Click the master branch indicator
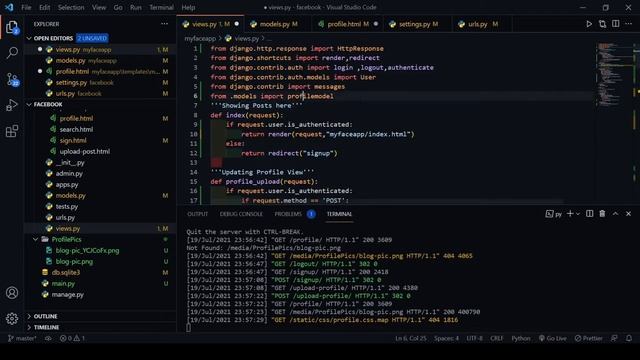 [x=22, y=338]
